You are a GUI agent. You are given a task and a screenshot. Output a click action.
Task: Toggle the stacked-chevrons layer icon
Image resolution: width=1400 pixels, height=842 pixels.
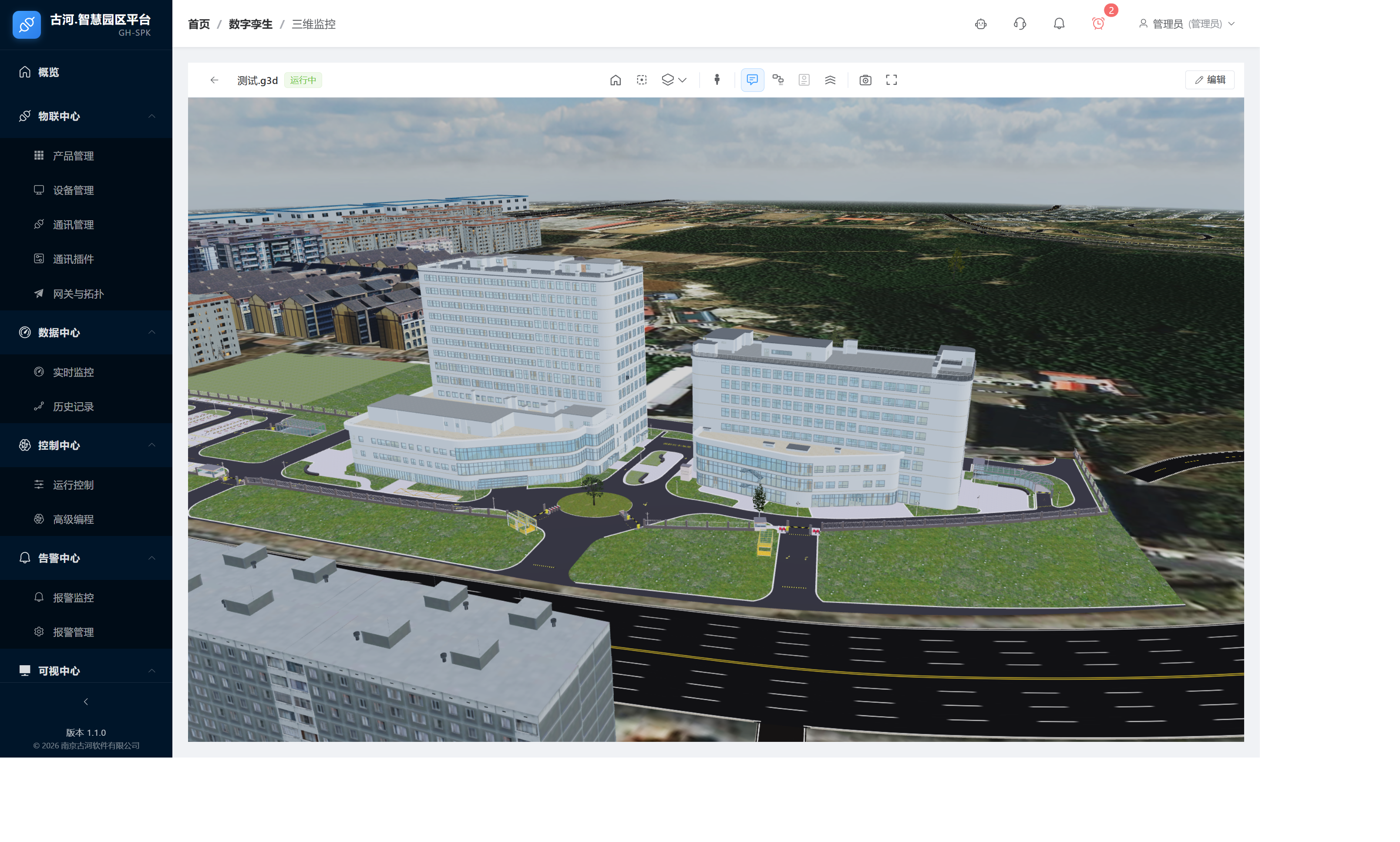830,80
